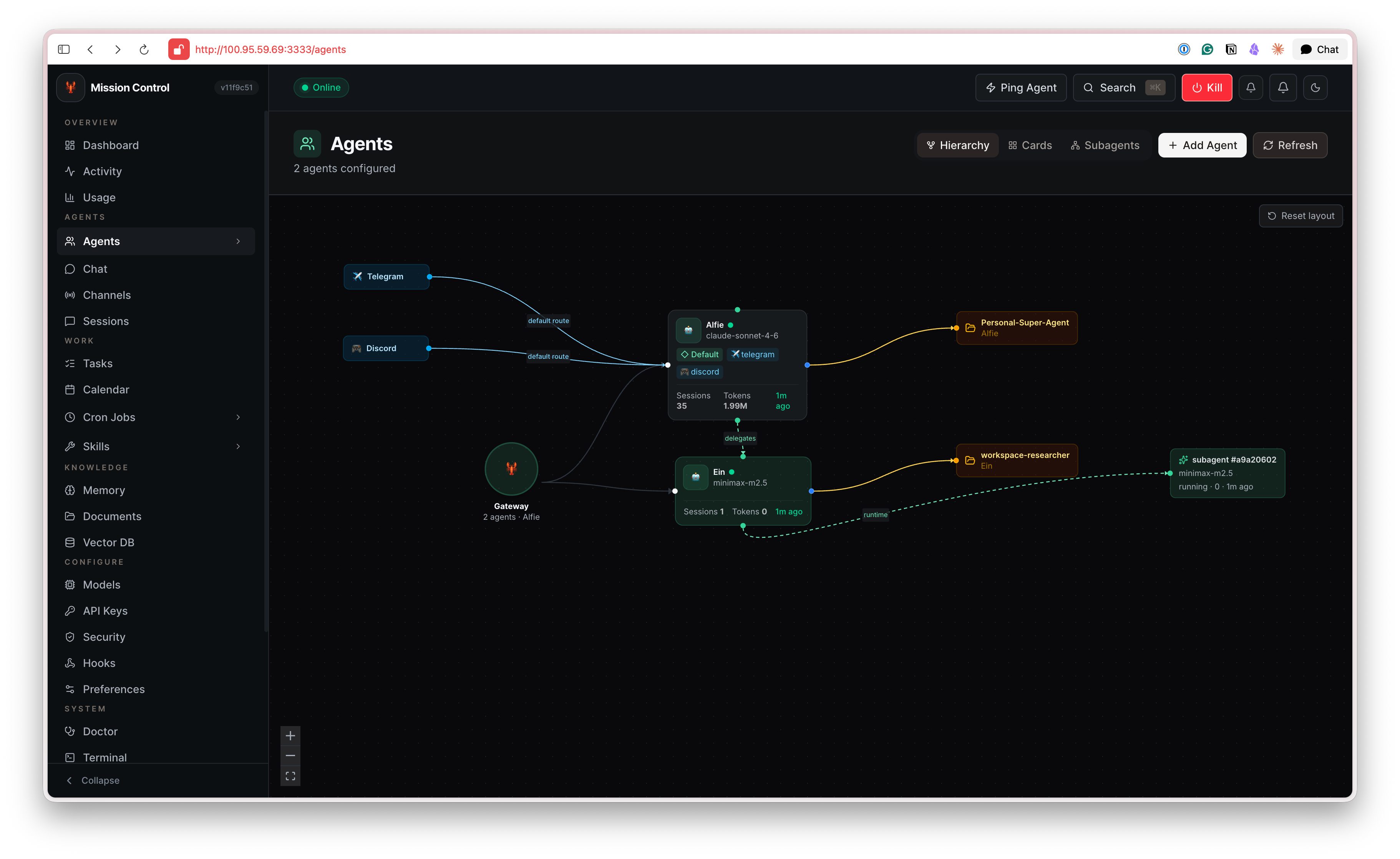Click the zoom out minus button
Image resolution: width=1400 pixels, height=859 pixels.
(x=290, y=756)
